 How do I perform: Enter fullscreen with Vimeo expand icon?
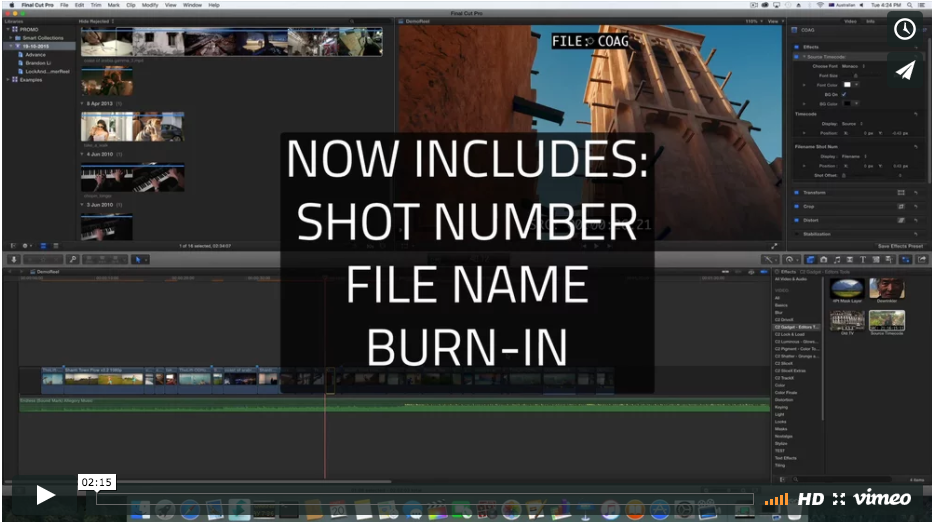838,499
